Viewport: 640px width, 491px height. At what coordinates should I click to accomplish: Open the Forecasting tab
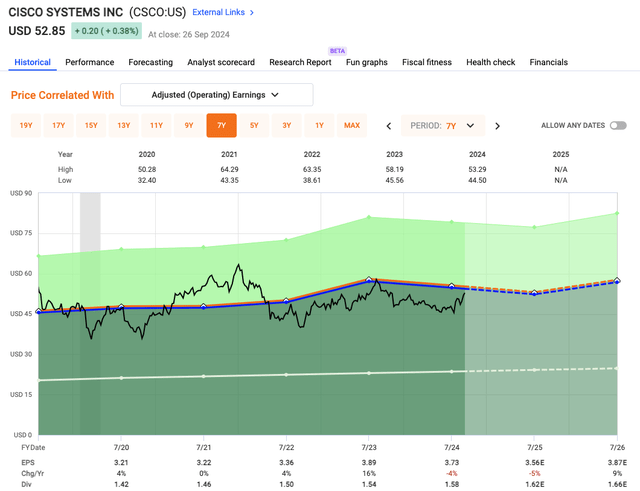tap(150, 62)
